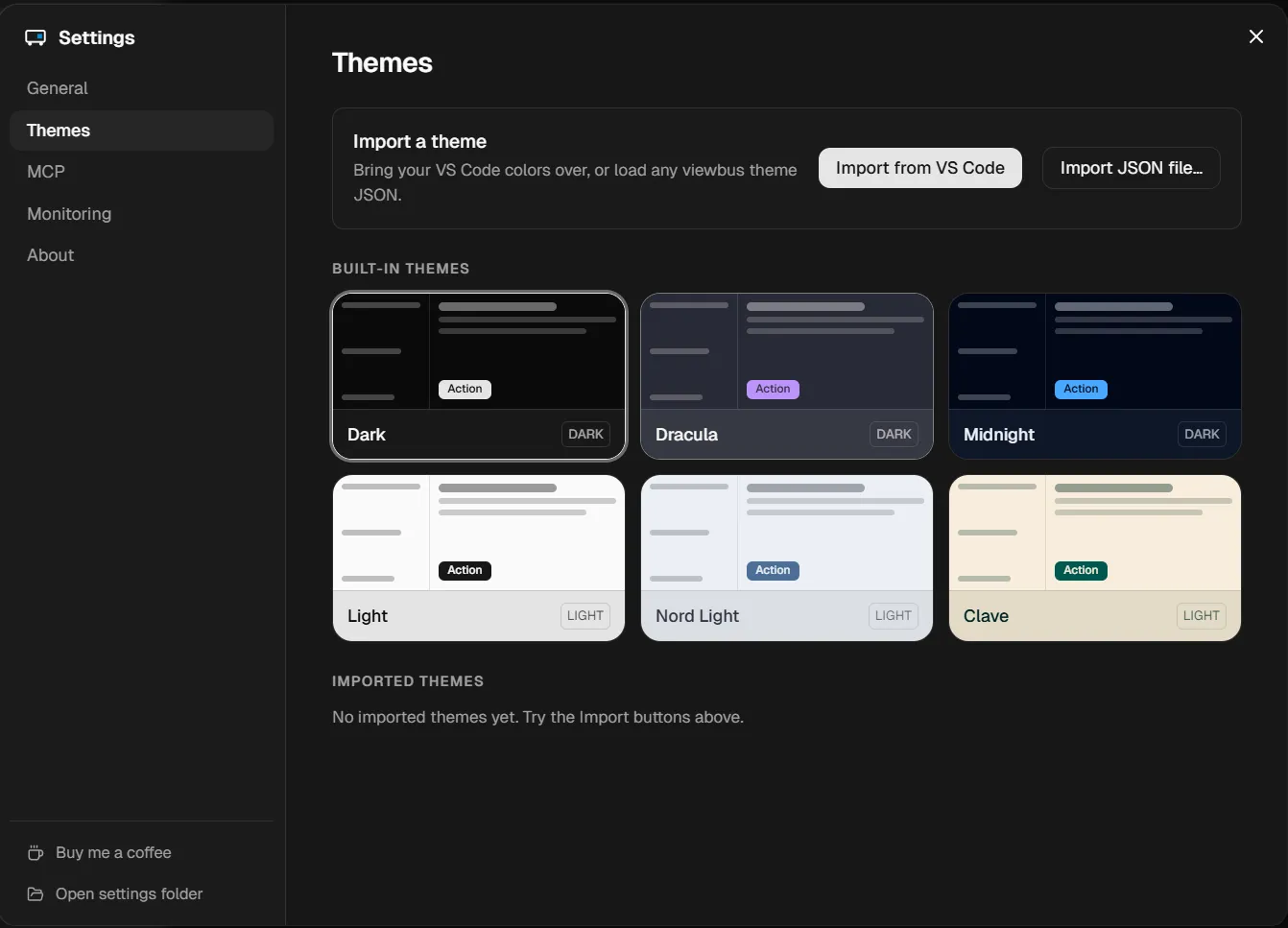Click the coffee cup icon
1288x928 pixels.
tap(36, 852)
